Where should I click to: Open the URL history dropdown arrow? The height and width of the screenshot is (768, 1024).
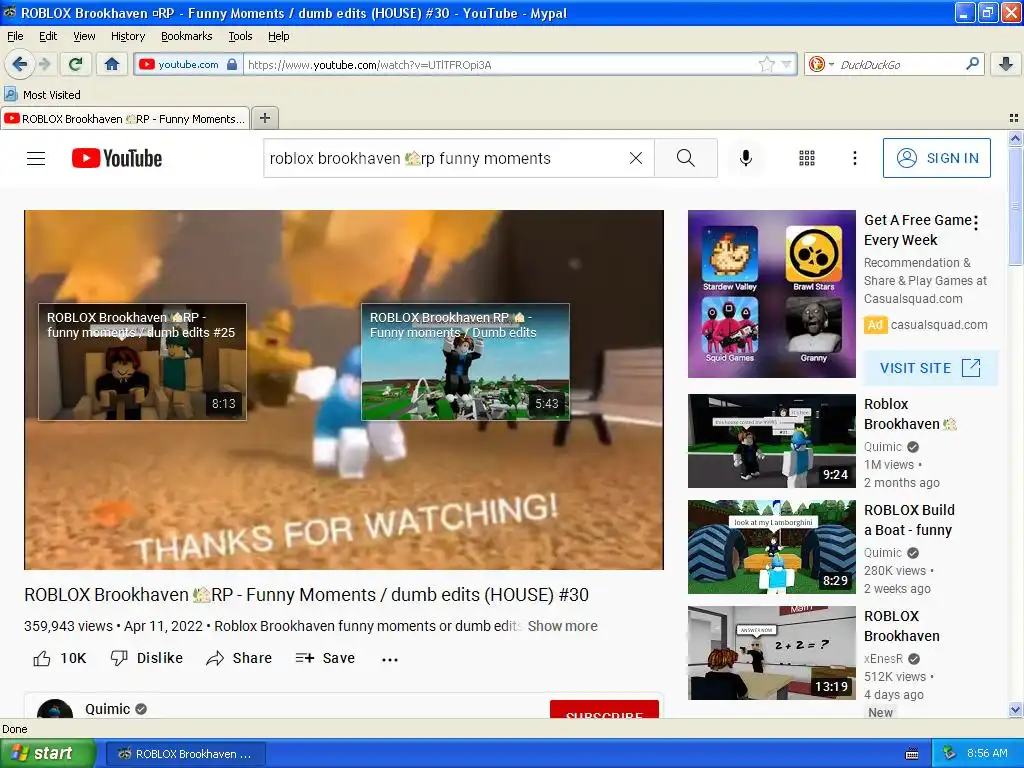786,64
